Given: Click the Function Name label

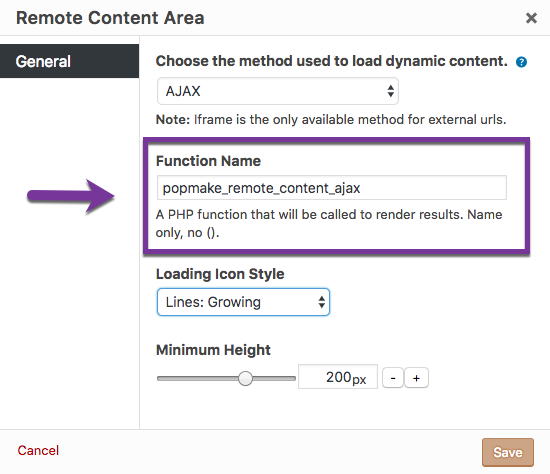Looking at the screenshot, I should tap(208, 161).
